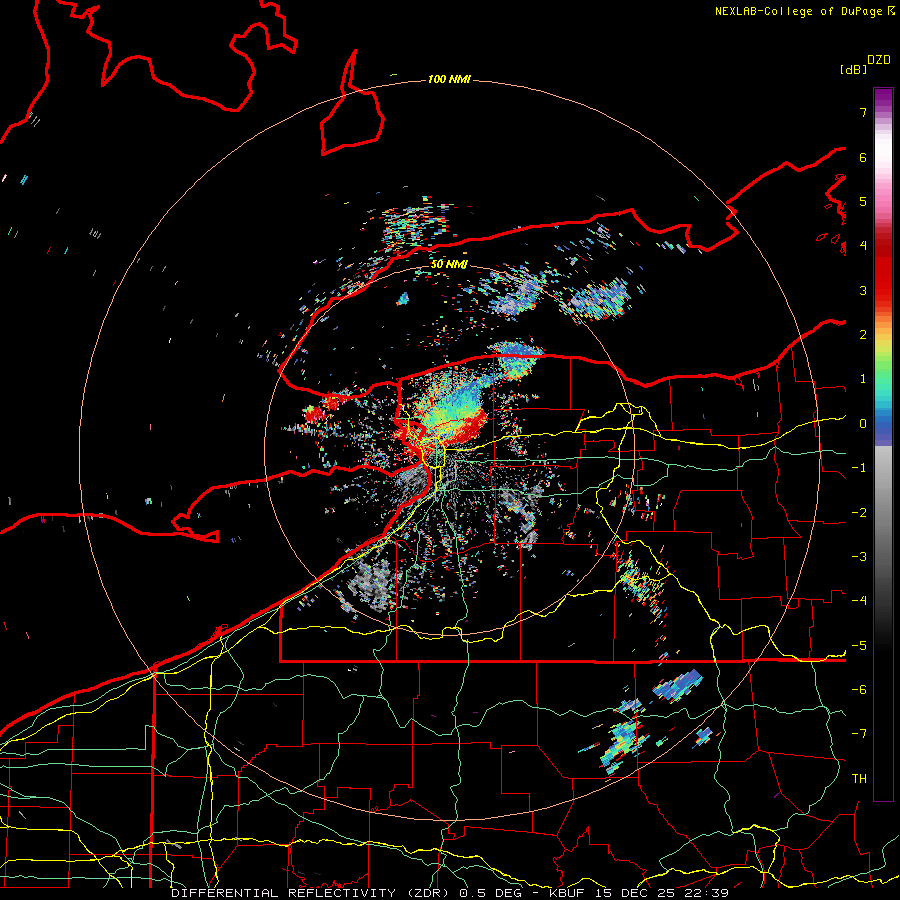Click the -4 value on the color scale
The height and width of the screenshot is (900, 900).
[859, 601]
